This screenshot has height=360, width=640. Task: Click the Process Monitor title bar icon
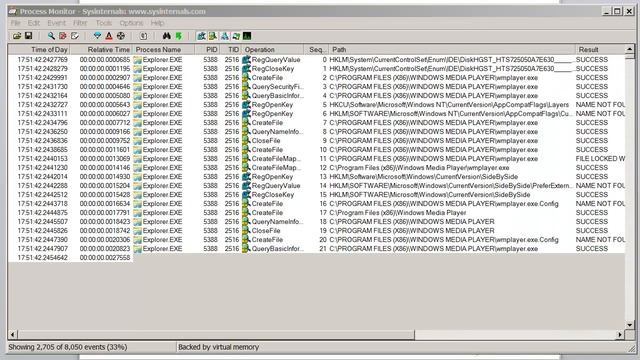pyautogui.click(x=13, y=11)
